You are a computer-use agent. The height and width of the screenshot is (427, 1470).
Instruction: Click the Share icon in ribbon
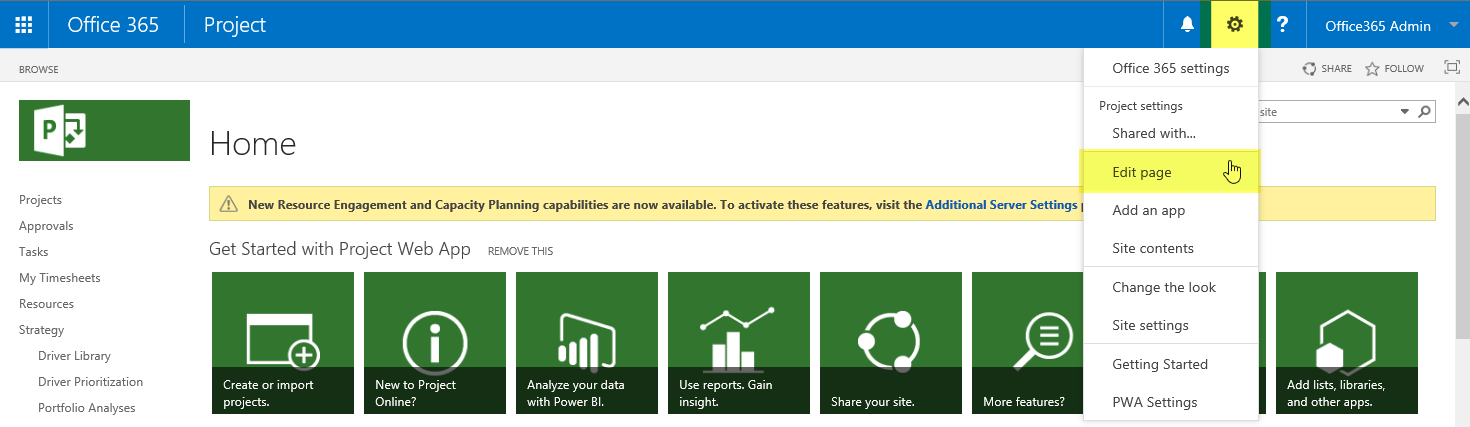click(1308, 69)
